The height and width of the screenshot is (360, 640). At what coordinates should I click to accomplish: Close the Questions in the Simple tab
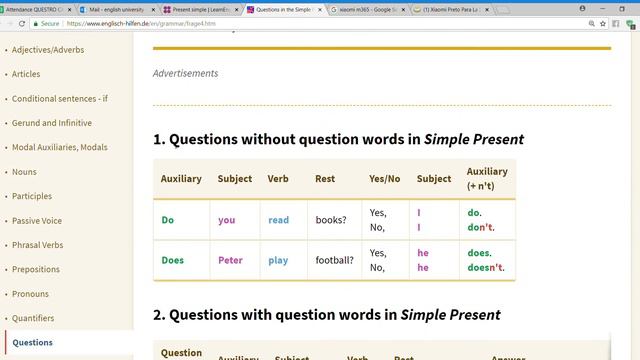(x=320, y=9)
